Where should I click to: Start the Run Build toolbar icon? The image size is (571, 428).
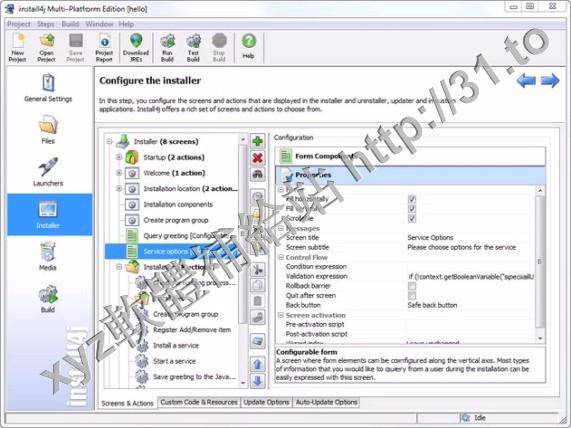tap(167, 48)
